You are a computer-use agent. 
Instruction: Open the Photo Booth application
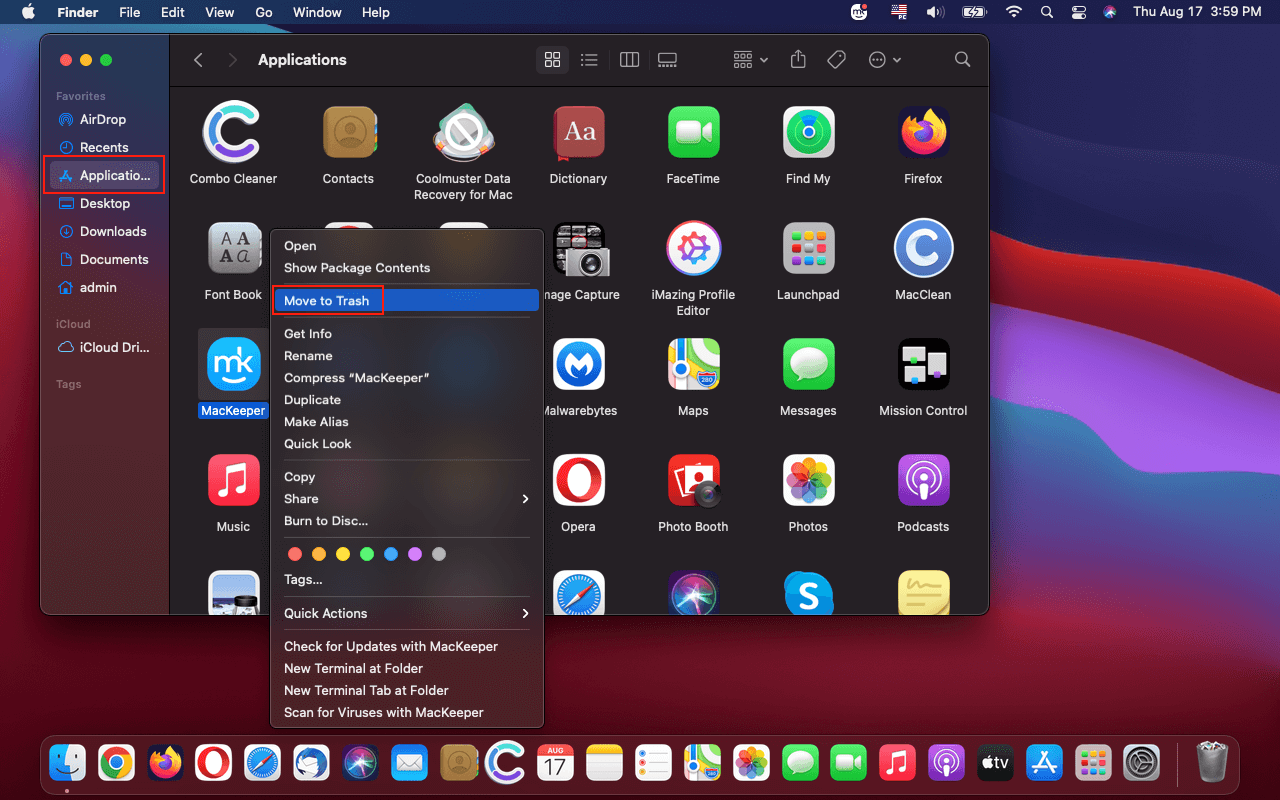(x=693, y=480)
